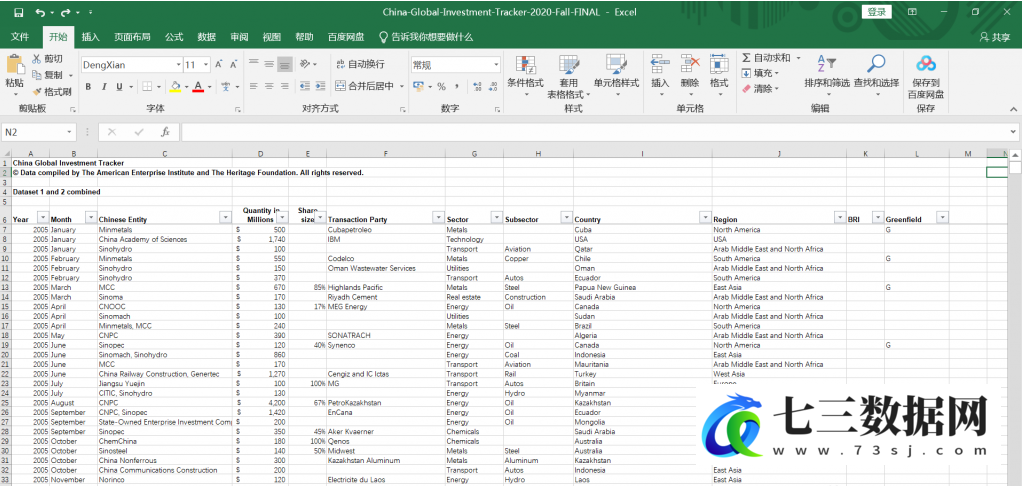Activate the 格式刷 format painter
The height and width of the screenshot is (486, 1024).
click(x=52, y=91)
